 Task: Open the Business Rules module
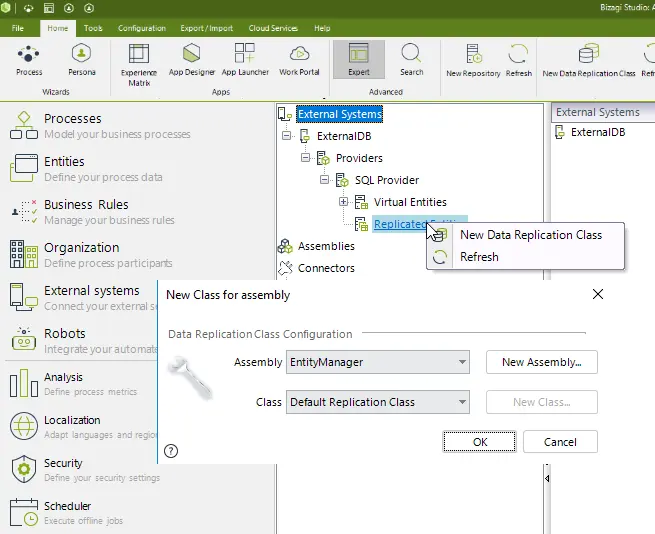(x=92, y=211)
